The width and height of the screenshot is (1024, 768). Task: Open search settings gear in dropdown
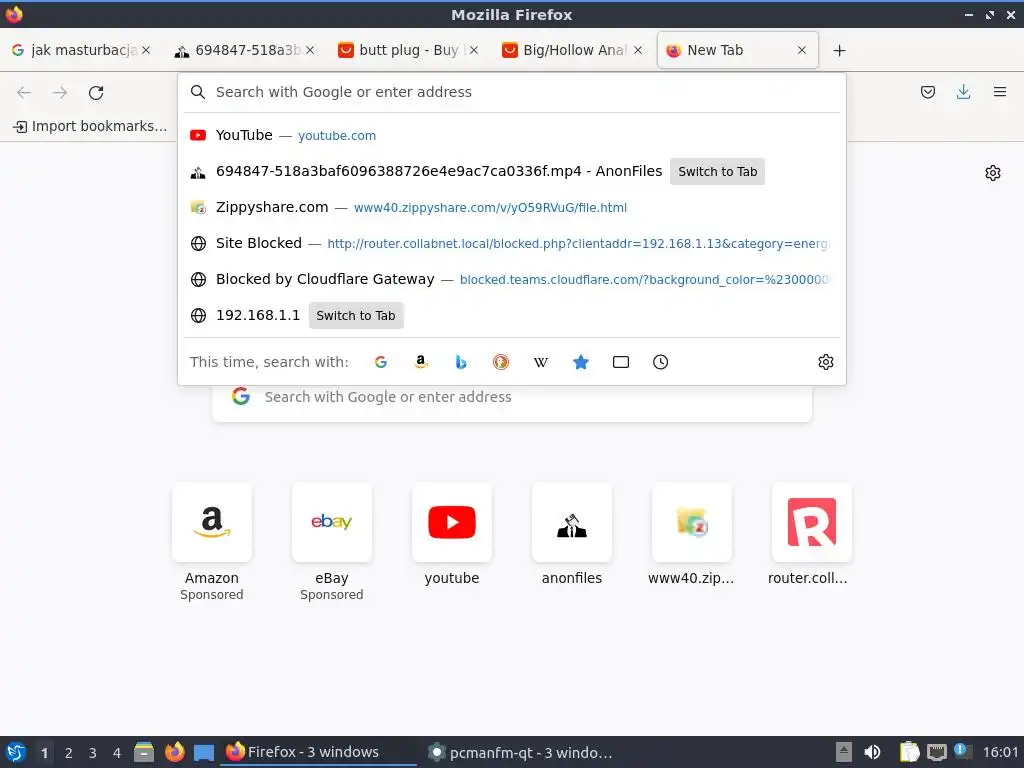click(x=825, y=362)
